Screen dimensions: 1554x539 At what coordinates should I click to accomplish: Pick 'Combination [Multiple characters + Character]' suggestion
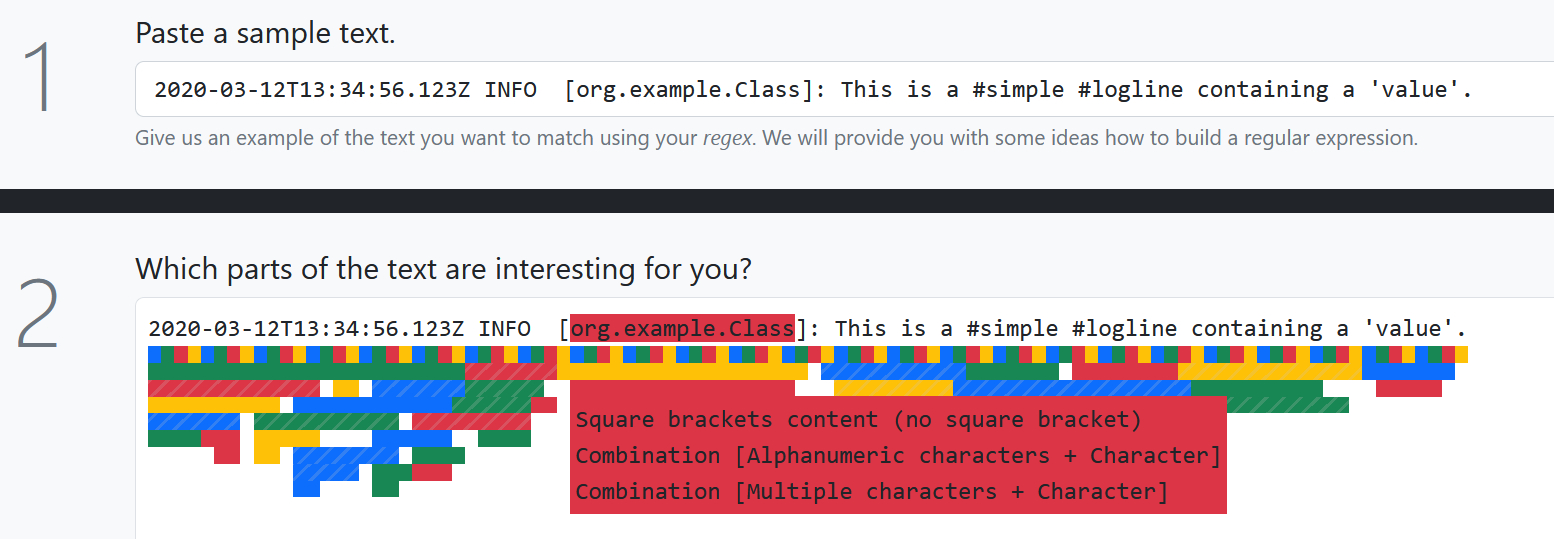pyautogui.click(x=871, y=492)
